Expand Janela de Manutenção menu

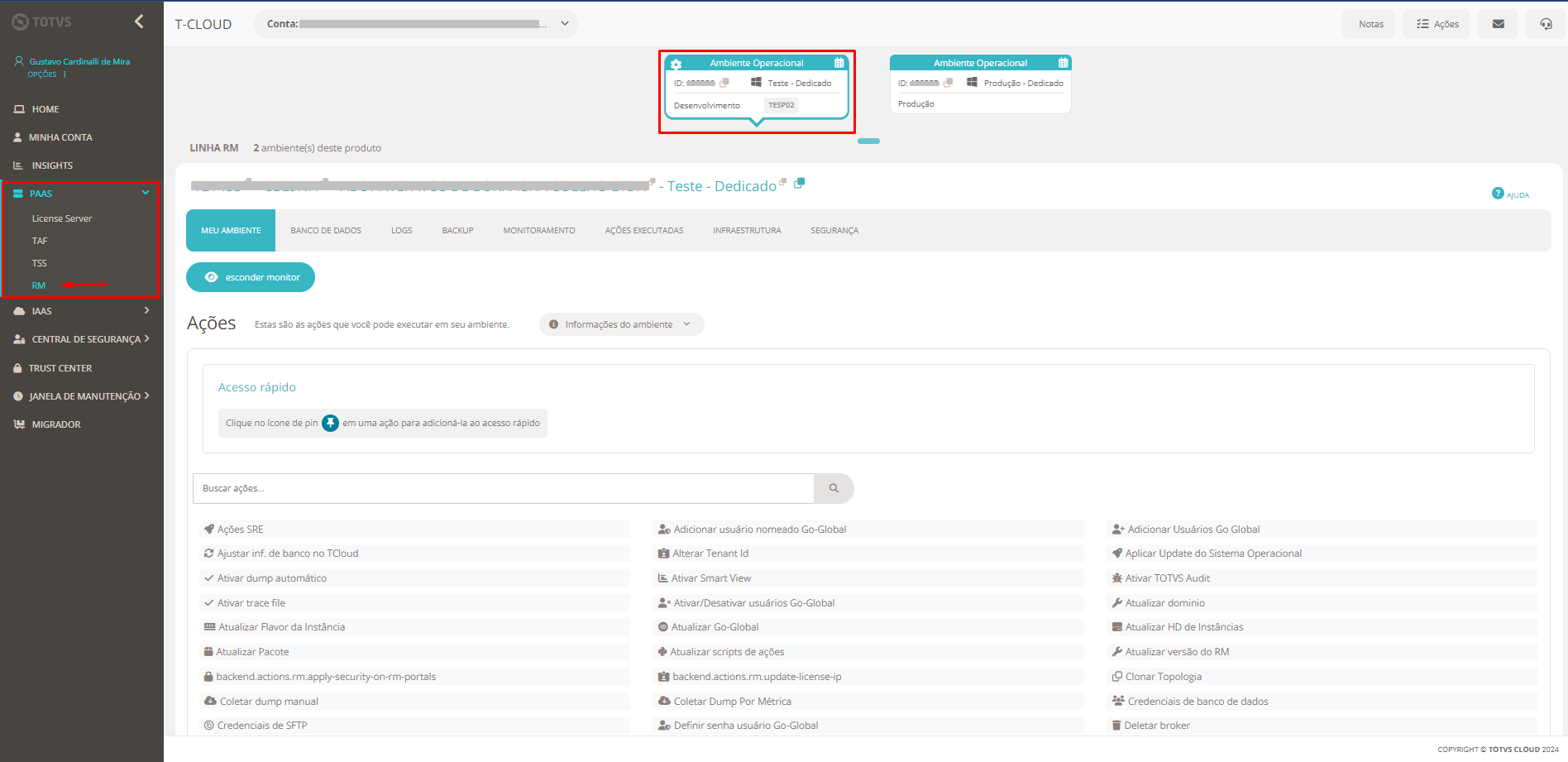coord(81,396)
